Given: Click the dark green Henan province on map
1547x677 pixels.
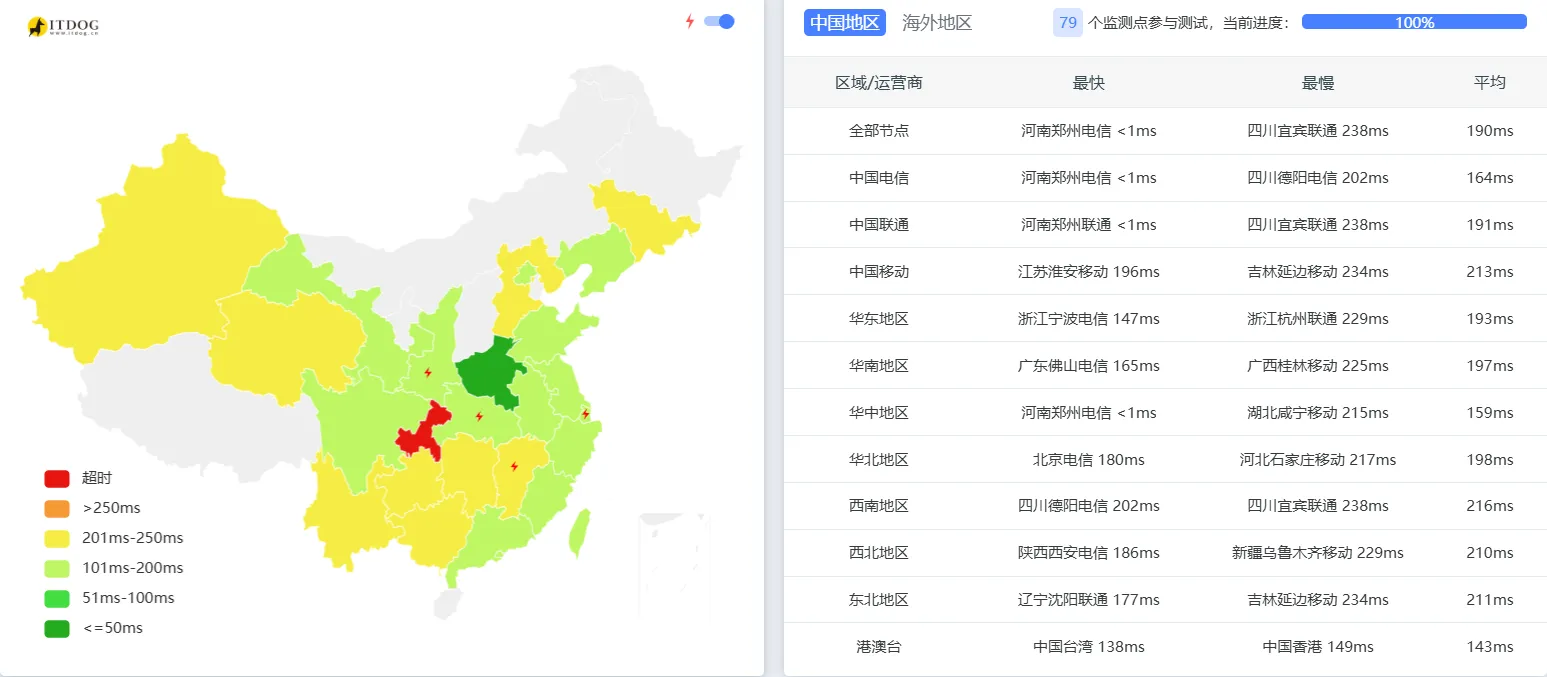Looking at the screenshot, I should [492, 372].
